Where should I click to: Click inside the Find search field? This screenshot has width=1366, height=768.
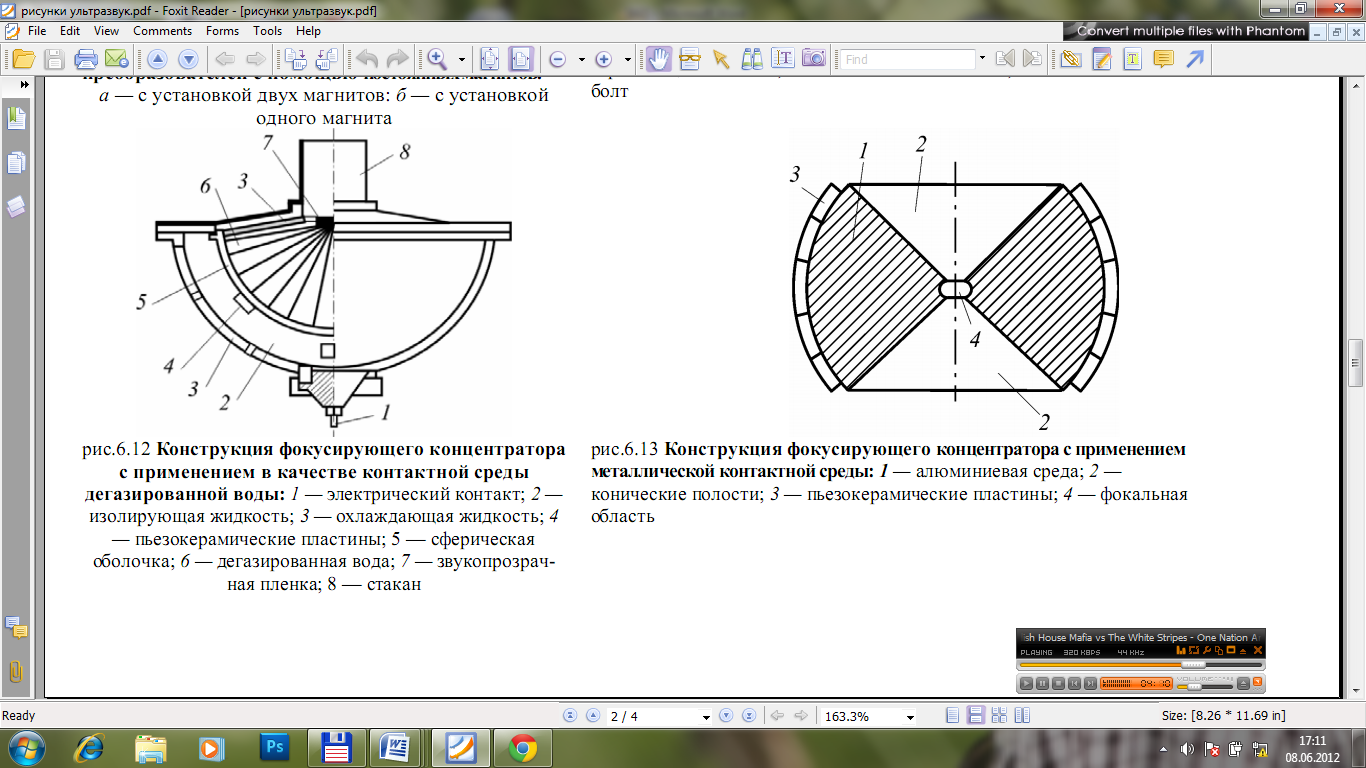pyautogui.click(x=906, y=59)
